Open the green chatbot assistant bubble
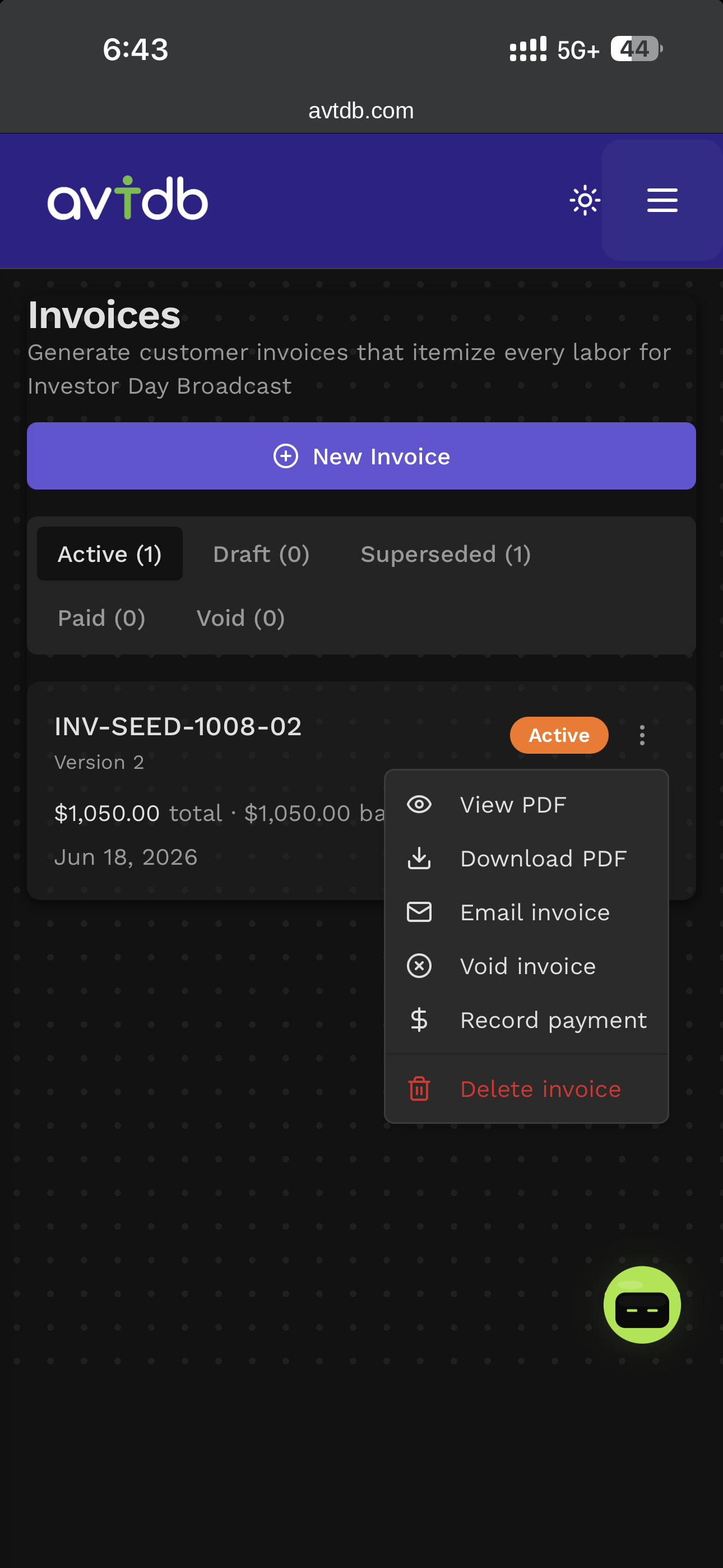 click(642, 1305)
